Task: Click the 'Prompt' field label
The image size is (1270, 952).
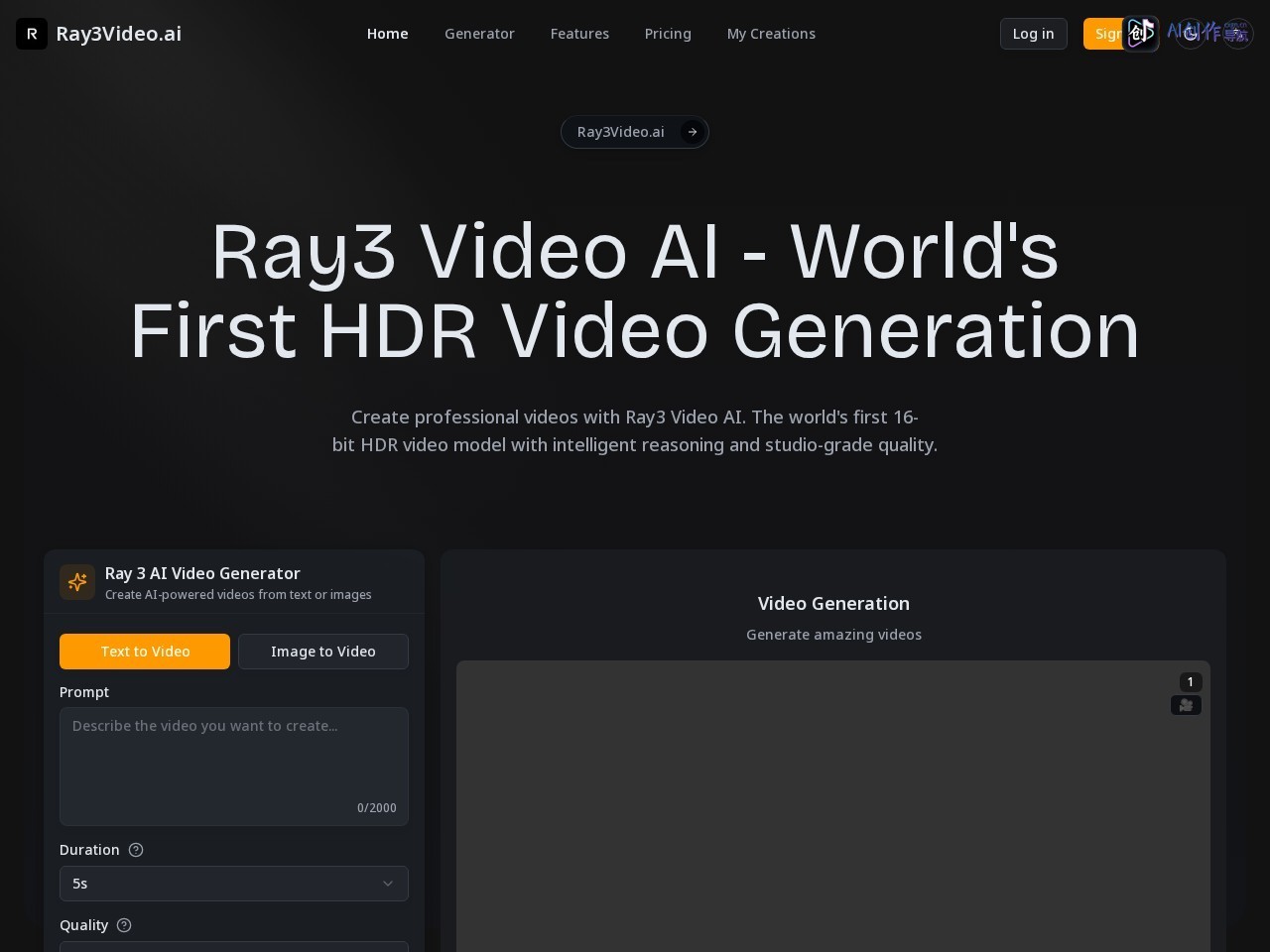Action: click(x=84, y=692)
